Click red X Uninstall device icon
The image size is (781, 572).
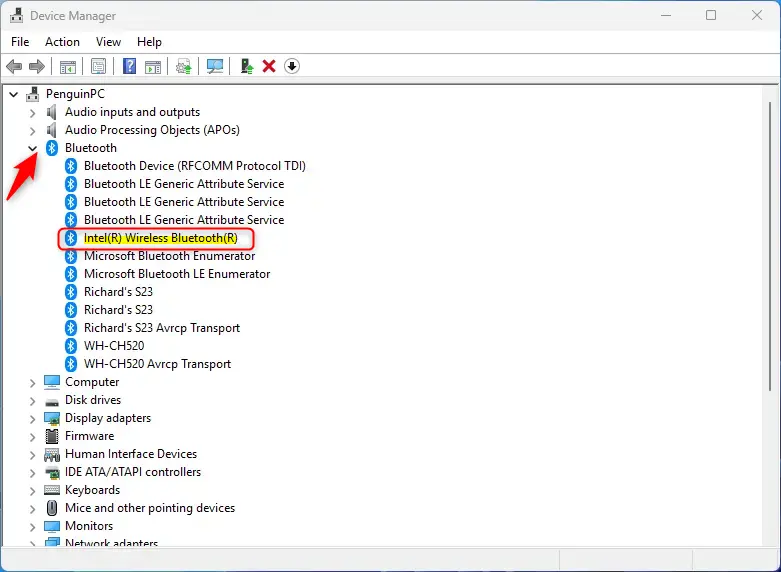click(x=269, y=66)
